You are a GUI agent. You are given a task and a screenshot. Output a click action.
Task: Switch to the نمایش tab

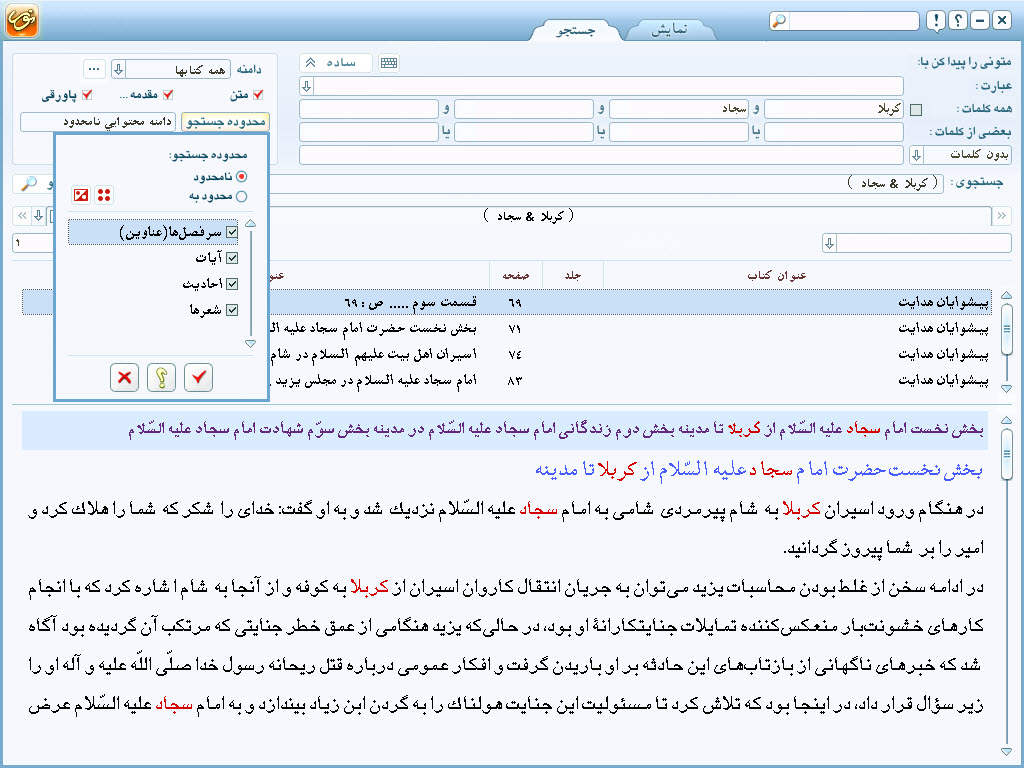[671, 29]
